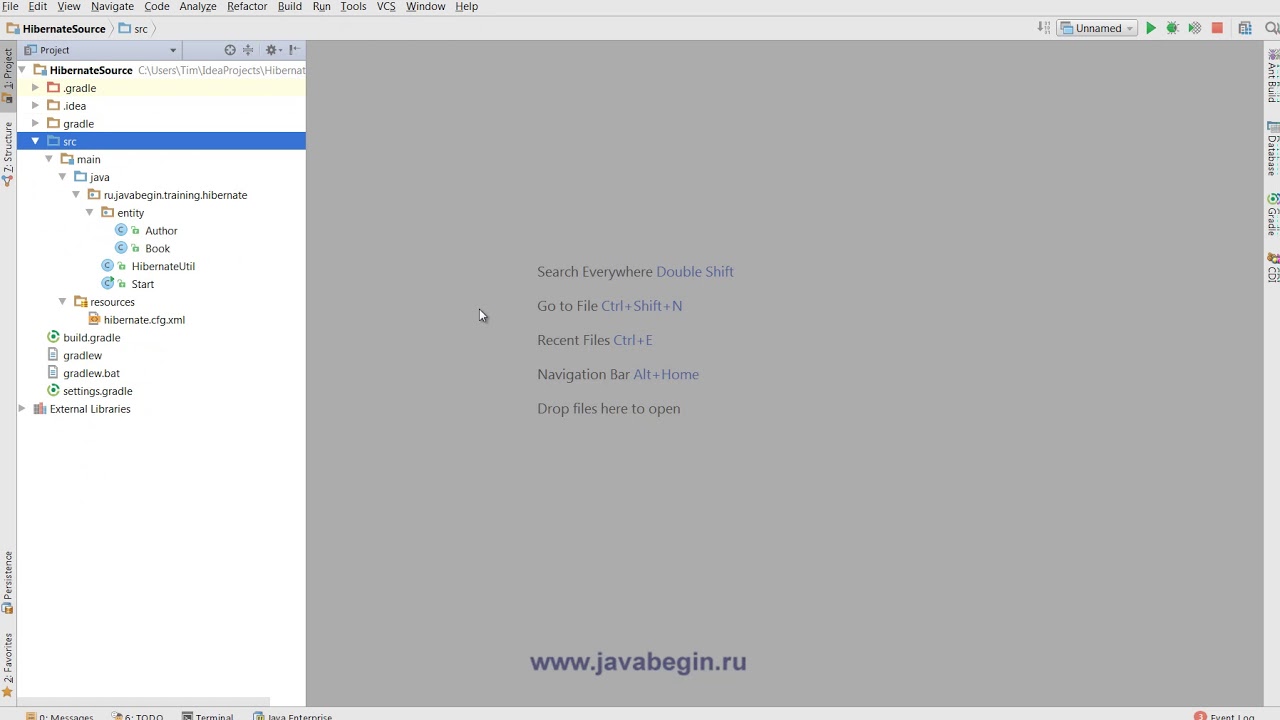Viewport: 1280px width, 720px height.
Task: Open Project panel gear settings
Action: click(271, 50)
